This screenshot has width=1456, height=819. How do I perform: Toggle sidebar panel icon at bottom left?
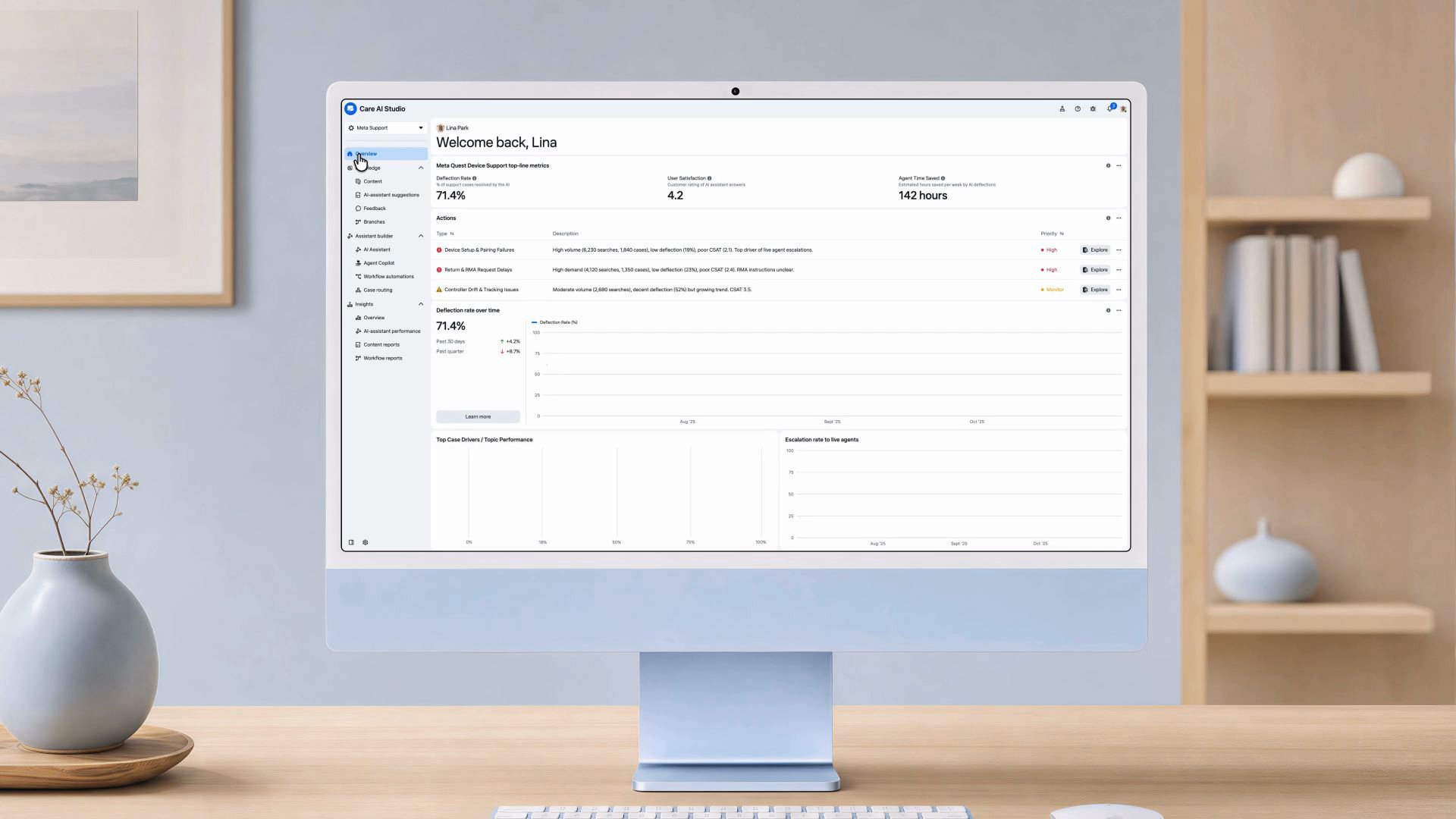coord(351,542)
